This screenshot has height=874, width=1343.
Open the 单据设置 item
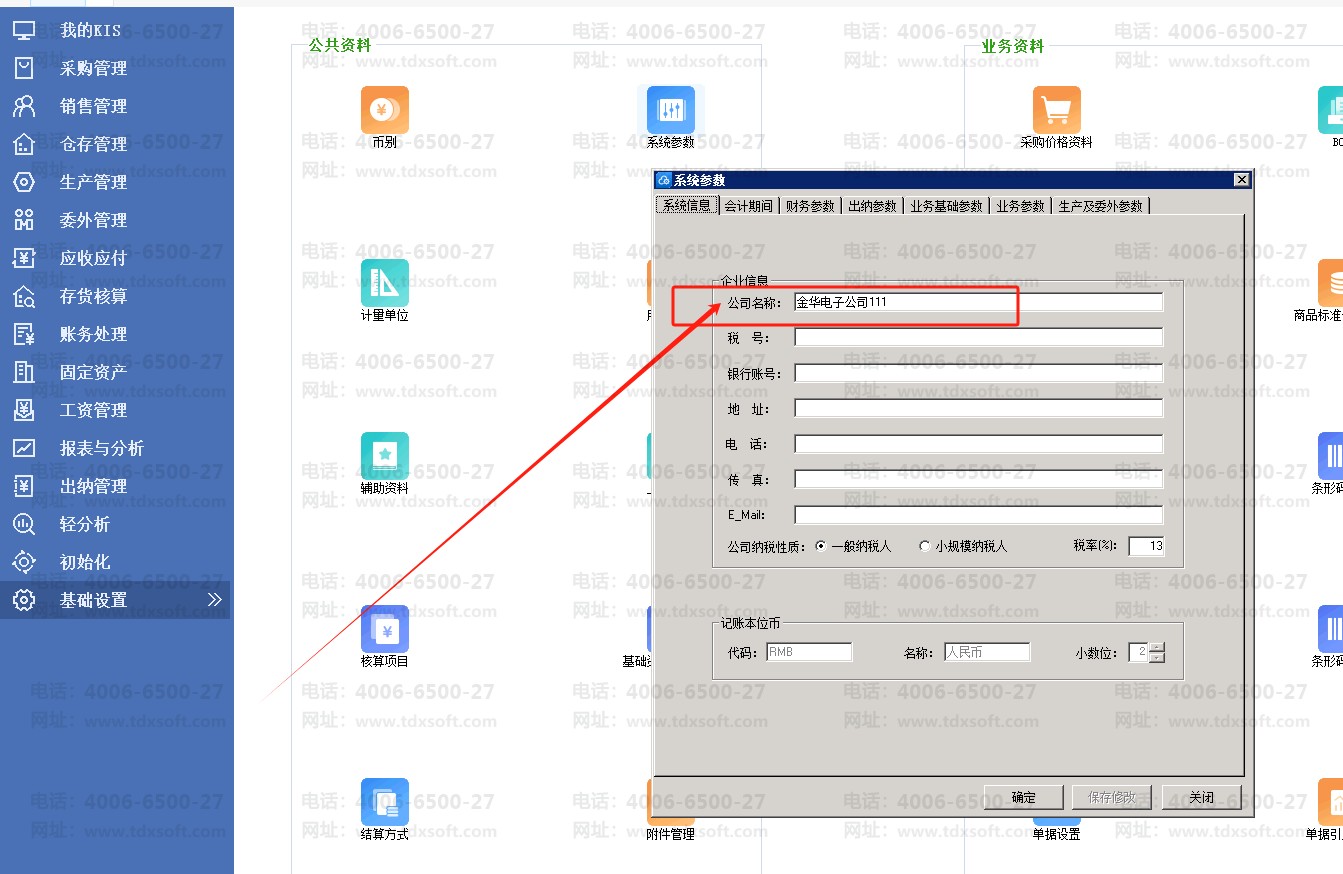(1057, 834)
